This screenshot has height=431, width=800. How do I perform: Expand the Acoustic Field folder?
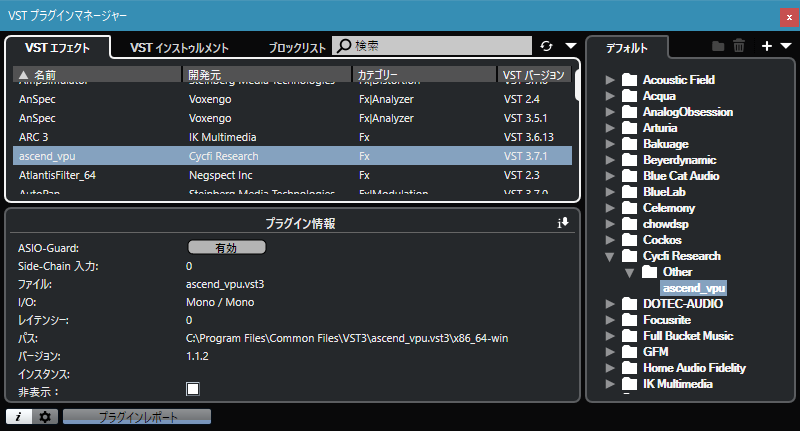(x=610, y=80)
